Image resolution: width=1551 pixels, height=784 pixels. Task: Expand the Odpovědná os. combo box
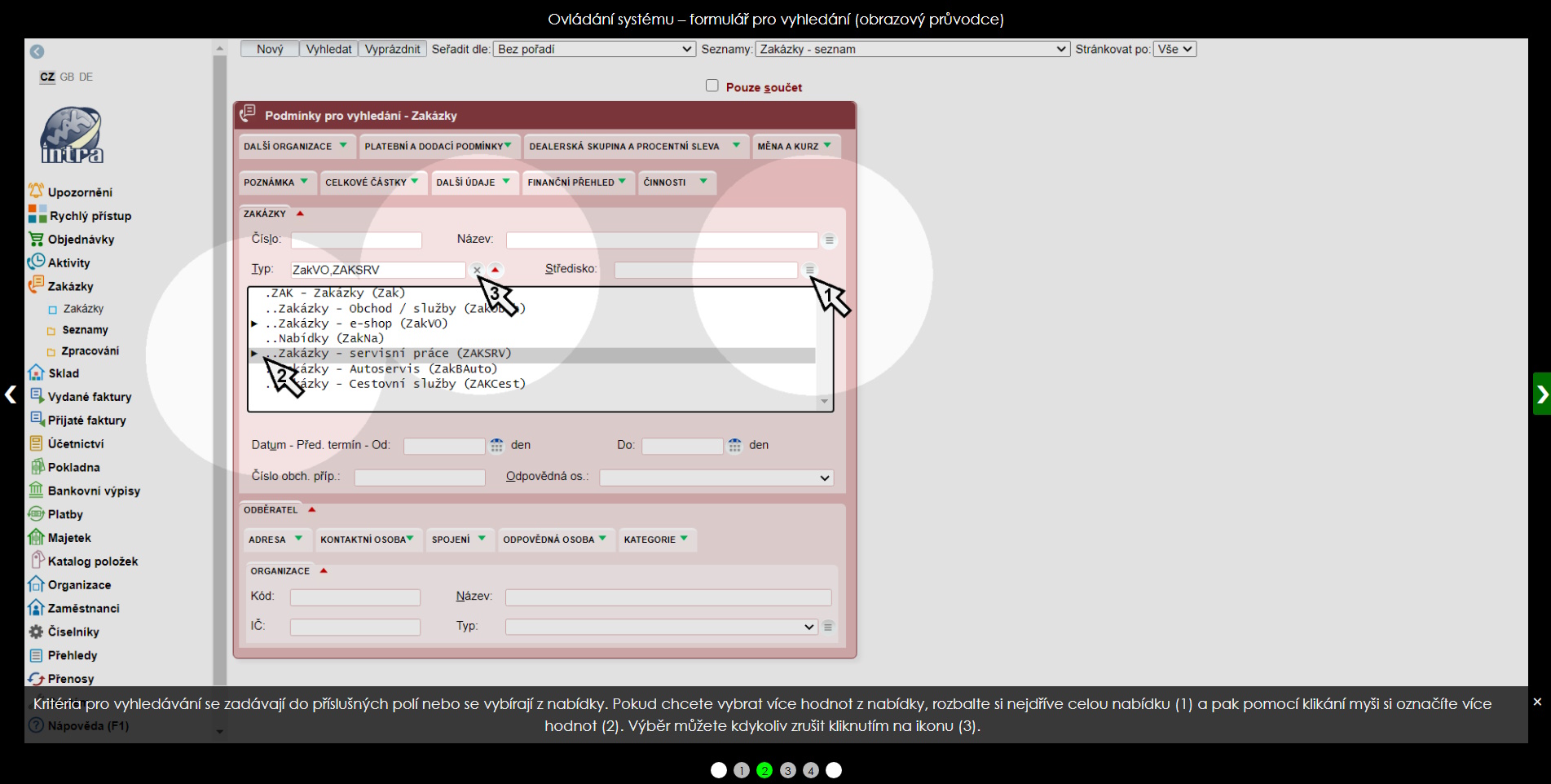click(716, 478)
